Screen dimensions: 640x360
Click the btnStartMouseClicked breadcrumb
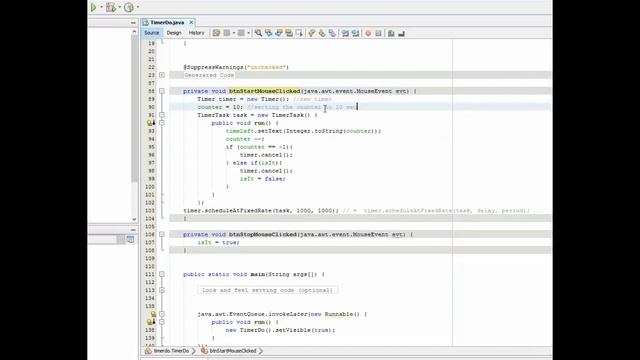[x=229, y=351]
